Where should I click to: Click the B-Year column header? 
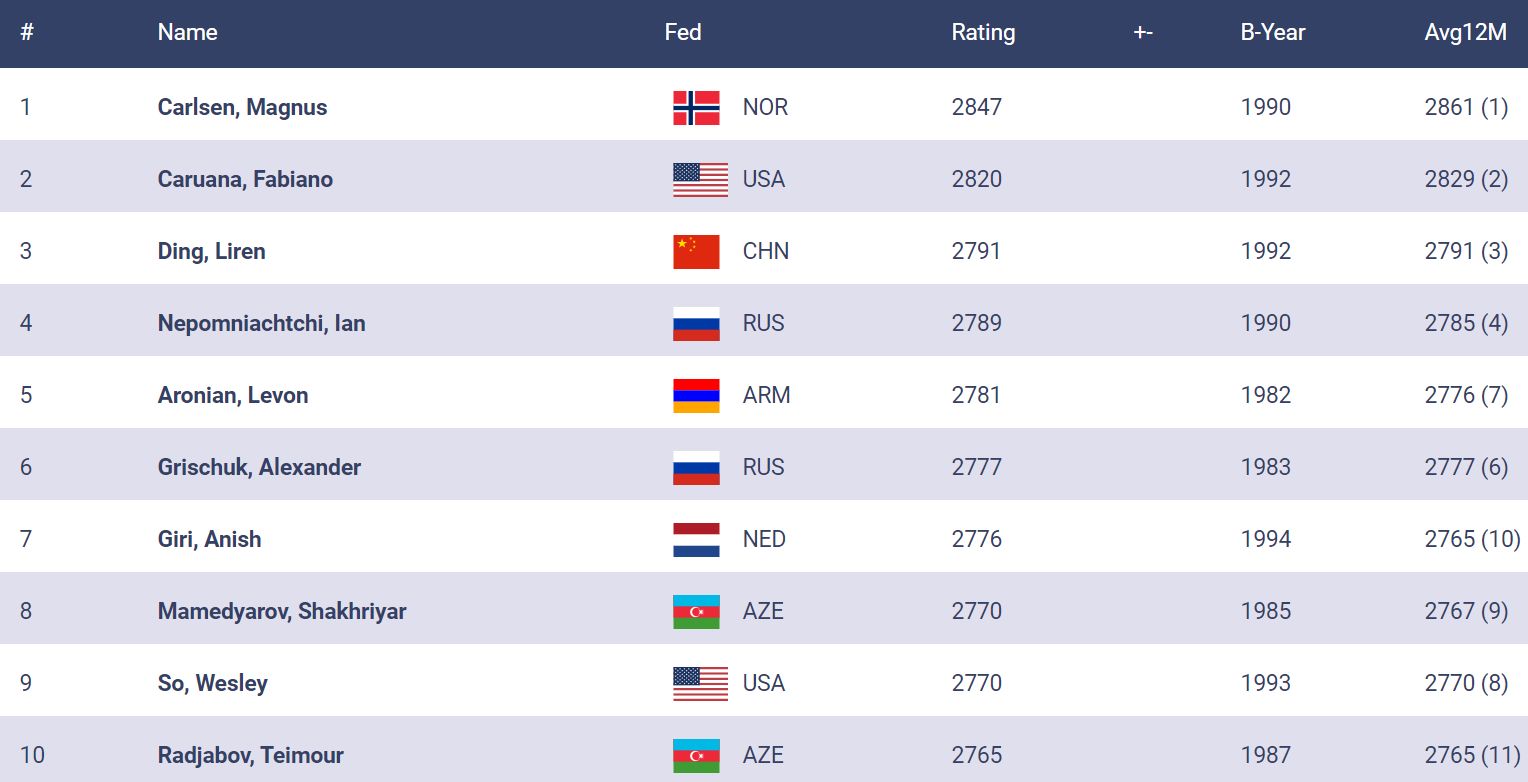[1272, 33]
